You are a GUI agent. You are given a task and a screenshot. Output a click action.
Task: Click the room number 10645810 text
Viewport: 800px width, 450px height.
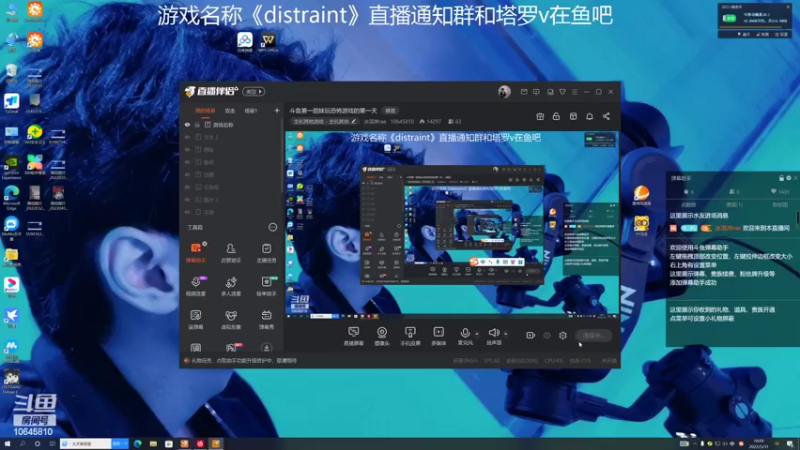pyautogui.click(x=402, y=121)
